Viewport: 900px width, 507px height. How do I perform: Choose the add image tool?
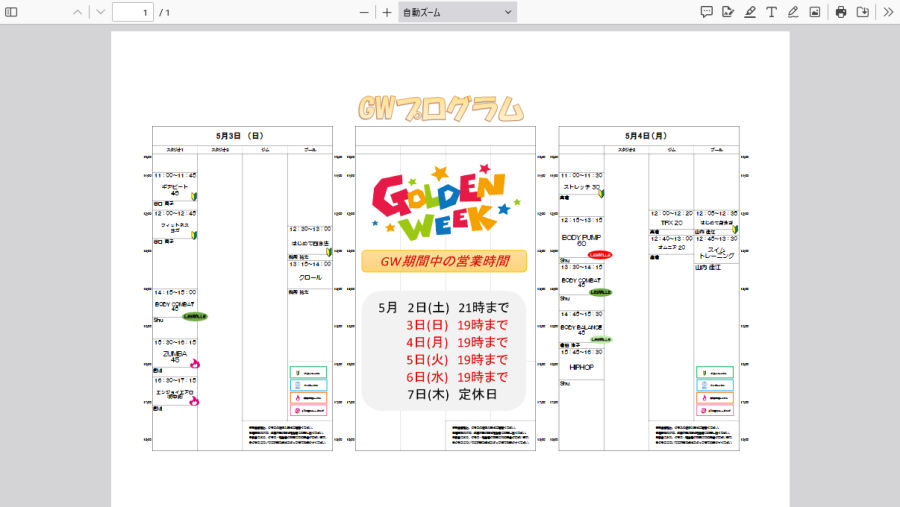(x=815, y=12)
